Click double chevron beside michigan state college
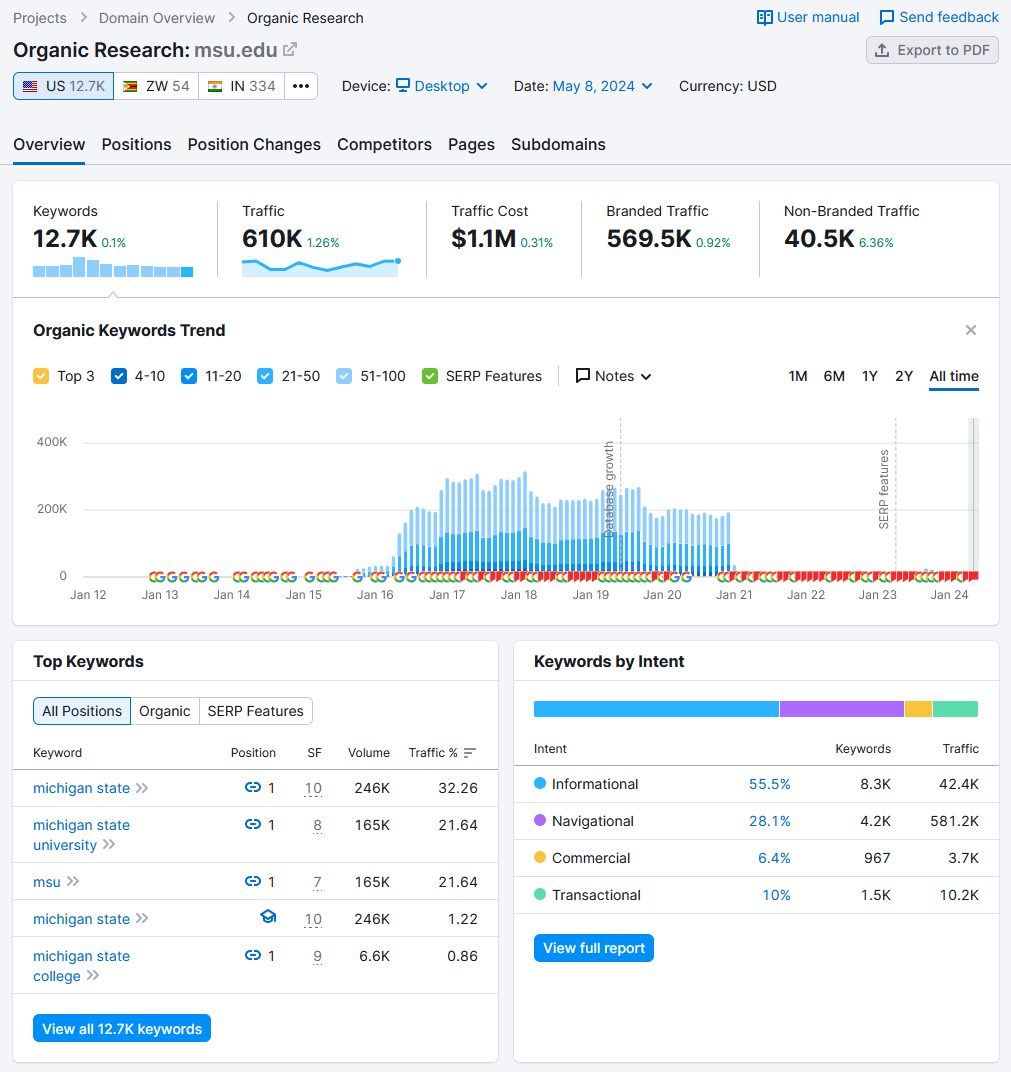The width and height of the screenshot is (1011, 1072). (x=93, y=976)
